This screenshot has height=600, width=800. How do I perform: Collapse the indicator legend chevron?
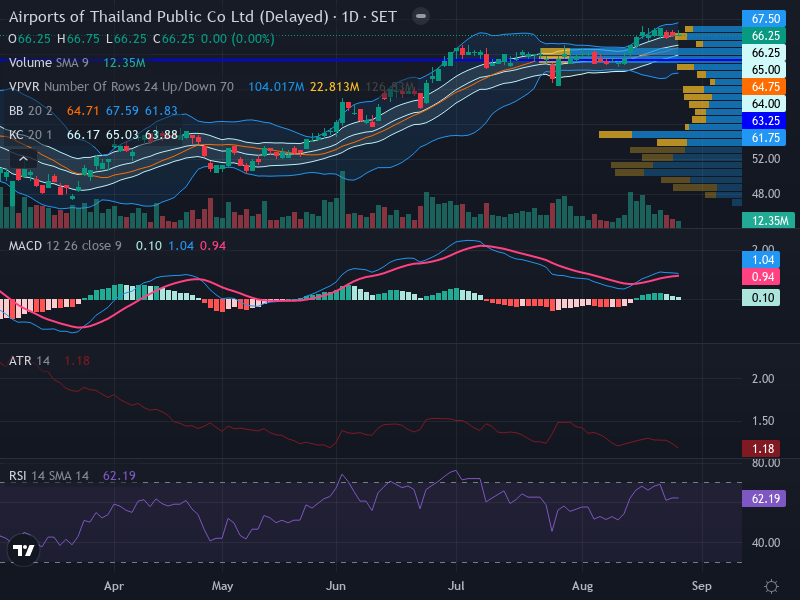(x=23, y=159)
